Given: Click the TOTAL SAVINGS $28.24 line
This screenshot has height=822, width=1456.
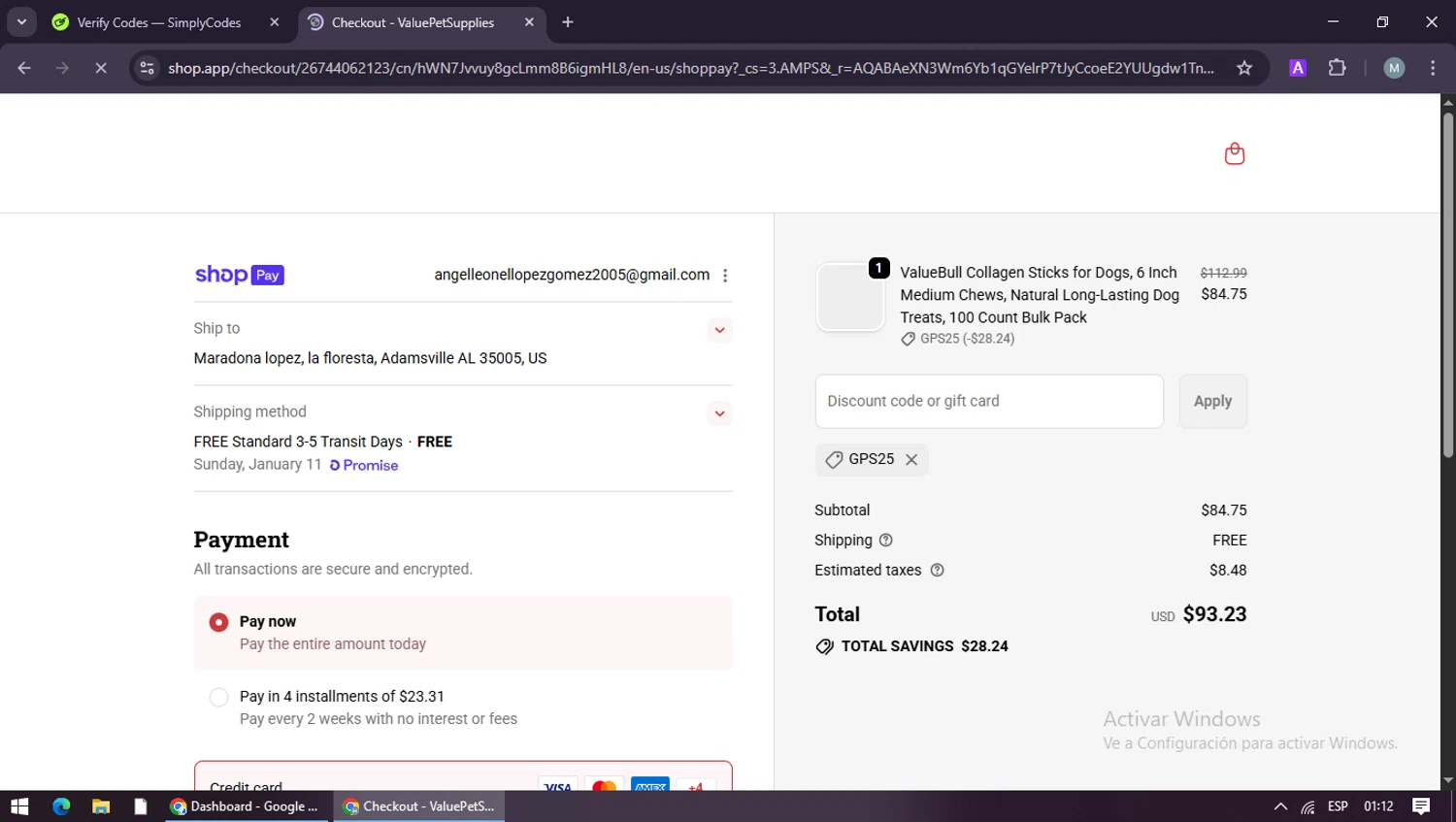Looking at the screenshot, I should point(912,646).
